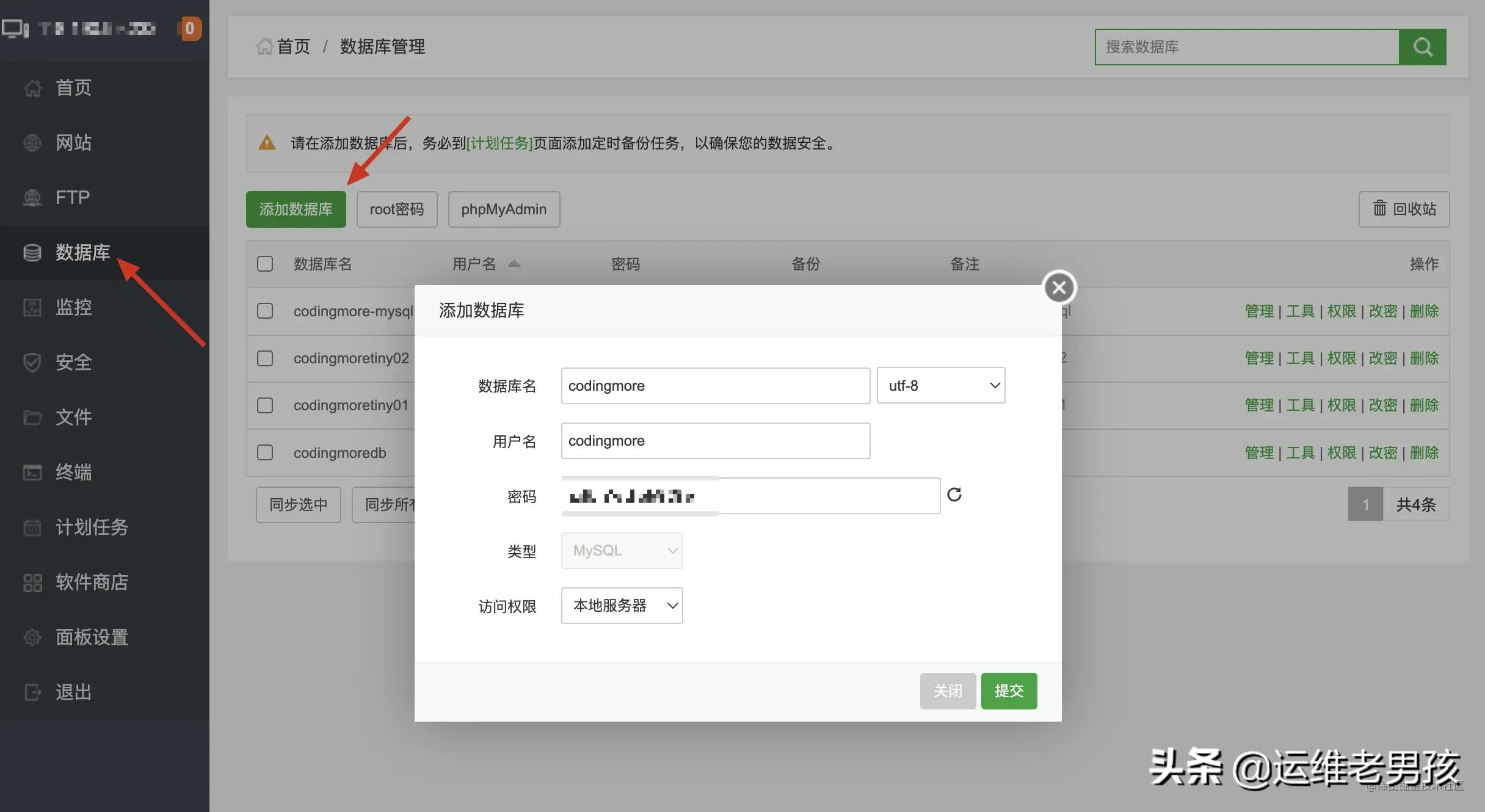
Task: Open the 终端 from sidebar
Action: [x=73, y=472]
